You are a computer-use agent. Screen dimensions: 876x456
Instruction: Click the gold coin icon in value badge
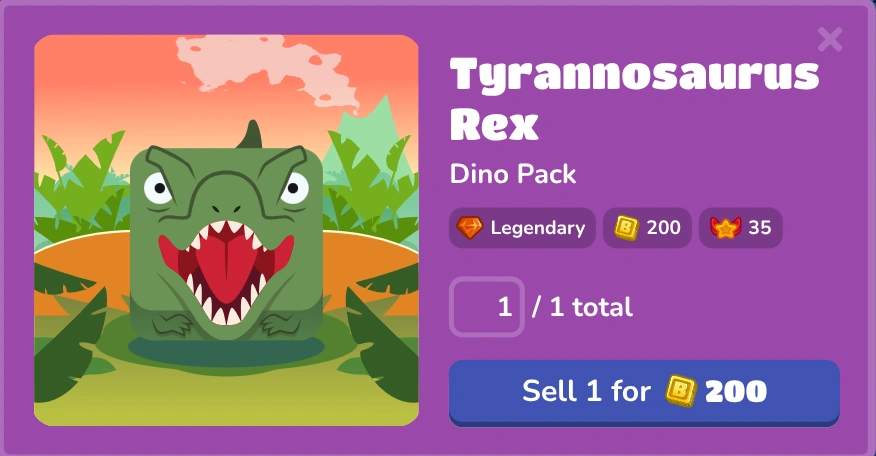coord(626,227)
